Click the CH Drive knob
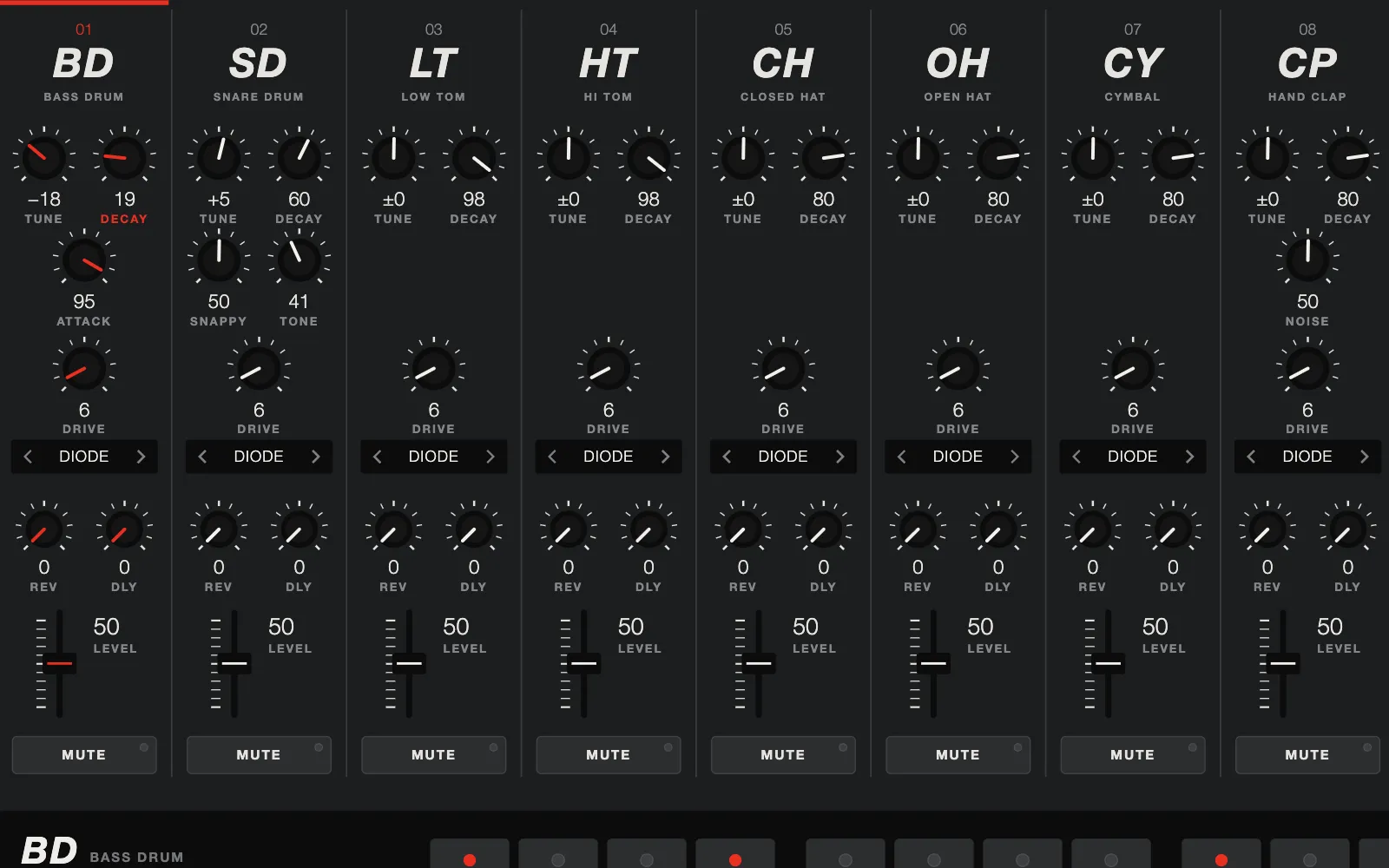The image size is (1389, 868). (783, 369)
